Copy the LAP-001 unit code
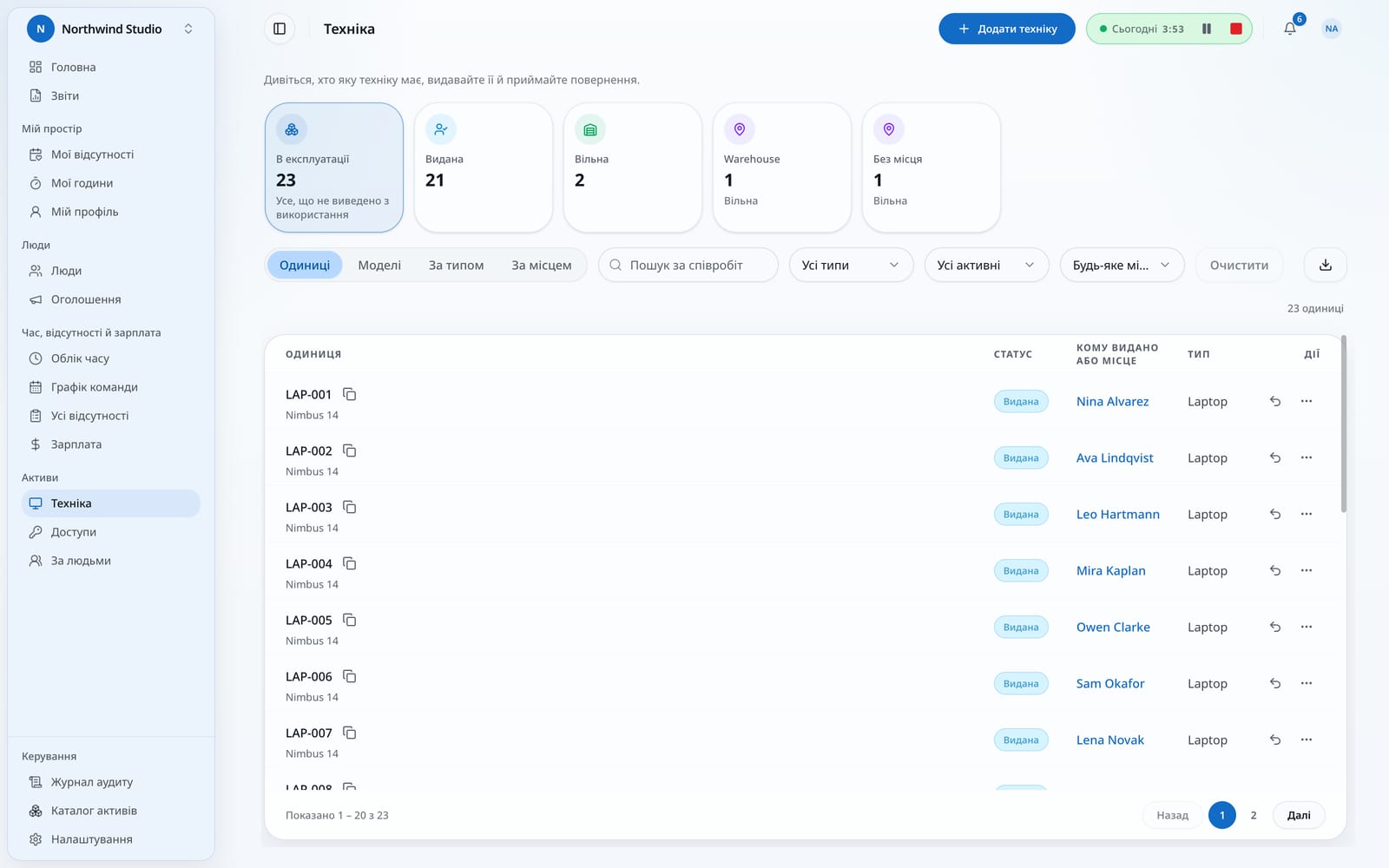 tap(350, 394)
